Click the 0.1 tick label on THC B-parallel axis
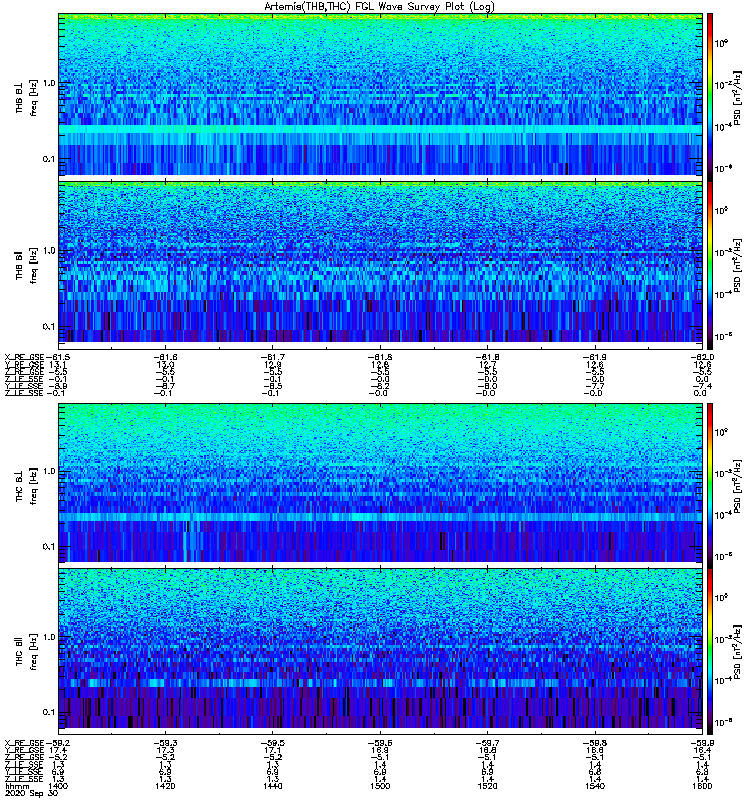 coord(49,713)
